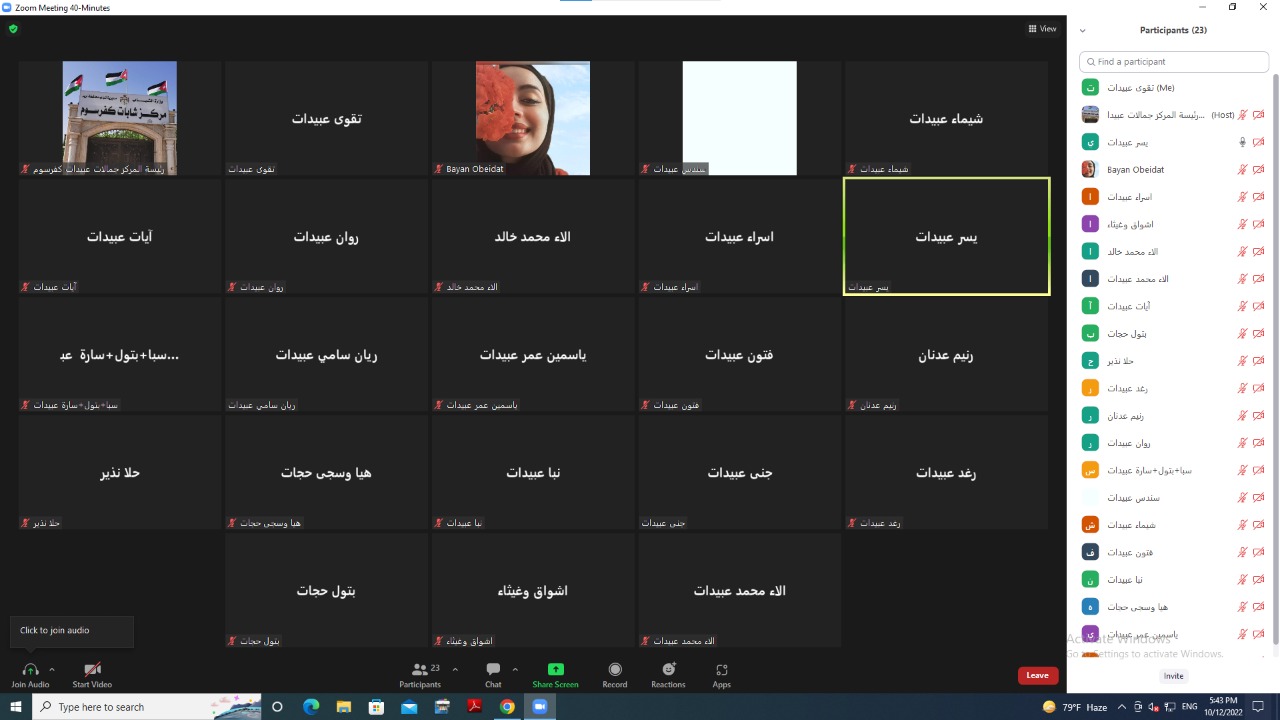This screenshot has height=720, width=1280.
Task: Click the Share Screen icon
Action: [x=555, y=670]
